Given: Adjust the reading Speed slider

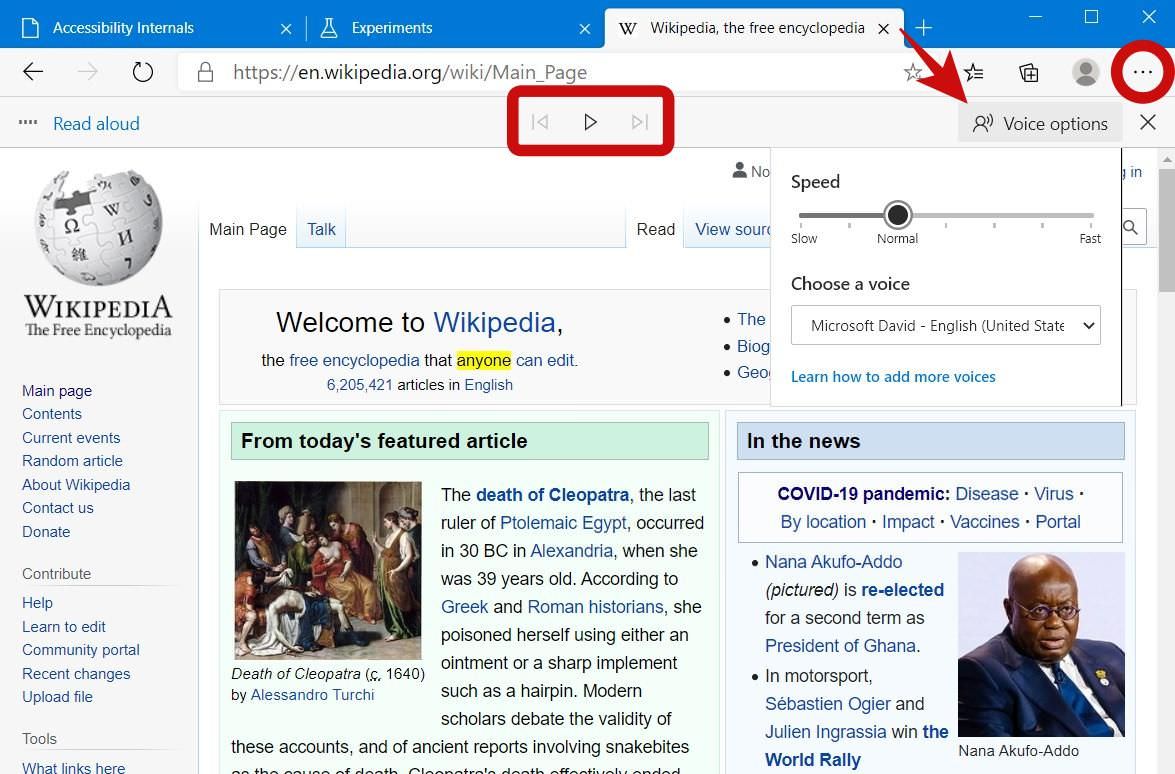Looking at the screenshot, I should point(897,215).
